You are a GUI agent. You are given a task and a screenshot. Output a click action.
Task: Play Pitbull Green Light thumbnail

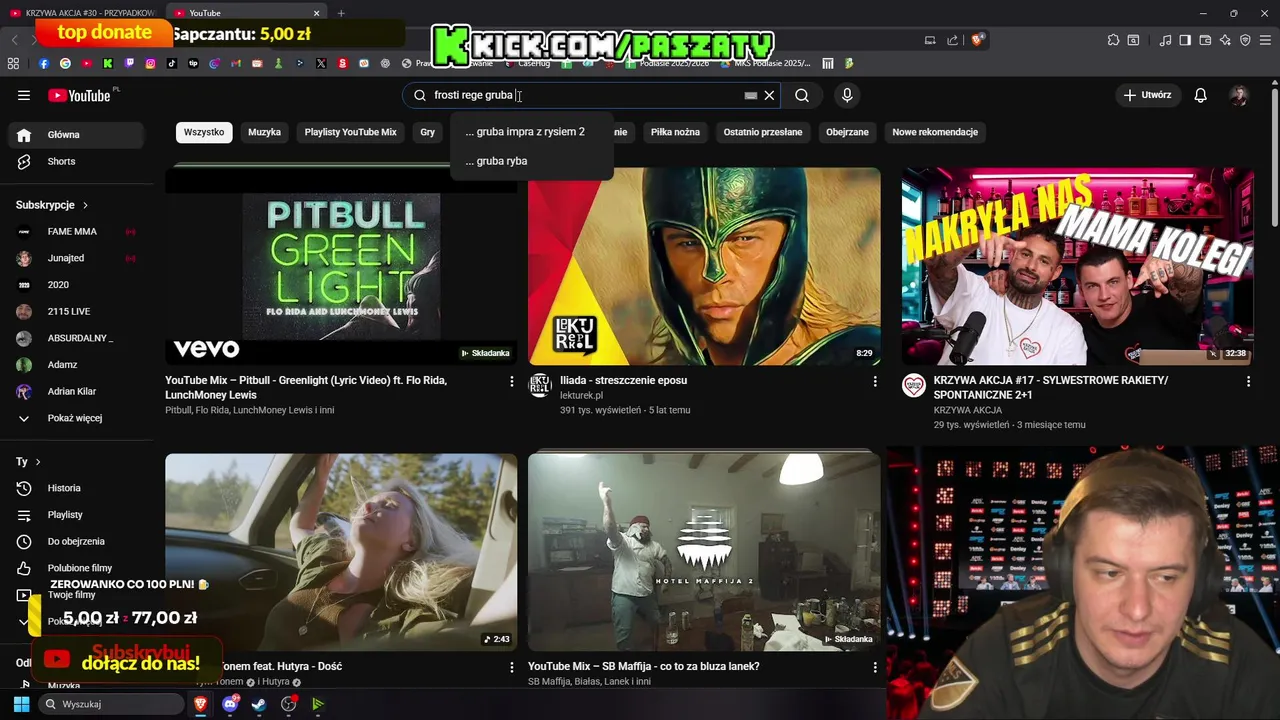(x=341, y=266)
